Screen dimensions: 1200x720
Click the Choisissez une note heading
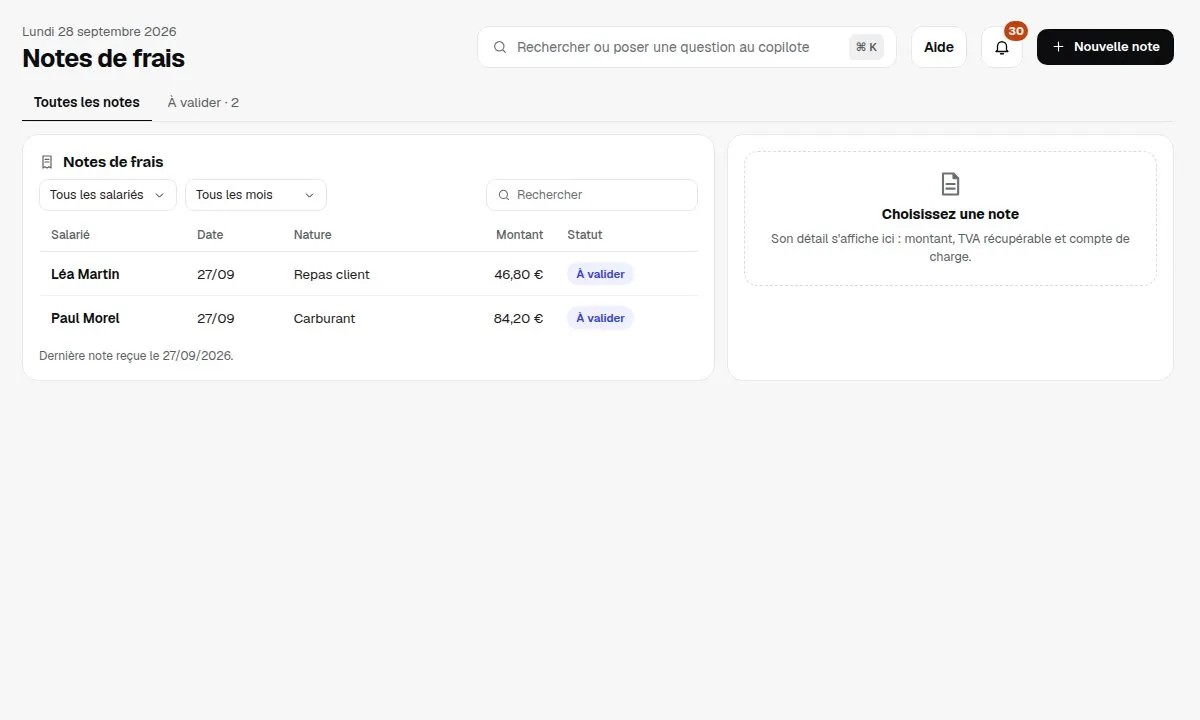pyautogui.click(x=951, y=214)
